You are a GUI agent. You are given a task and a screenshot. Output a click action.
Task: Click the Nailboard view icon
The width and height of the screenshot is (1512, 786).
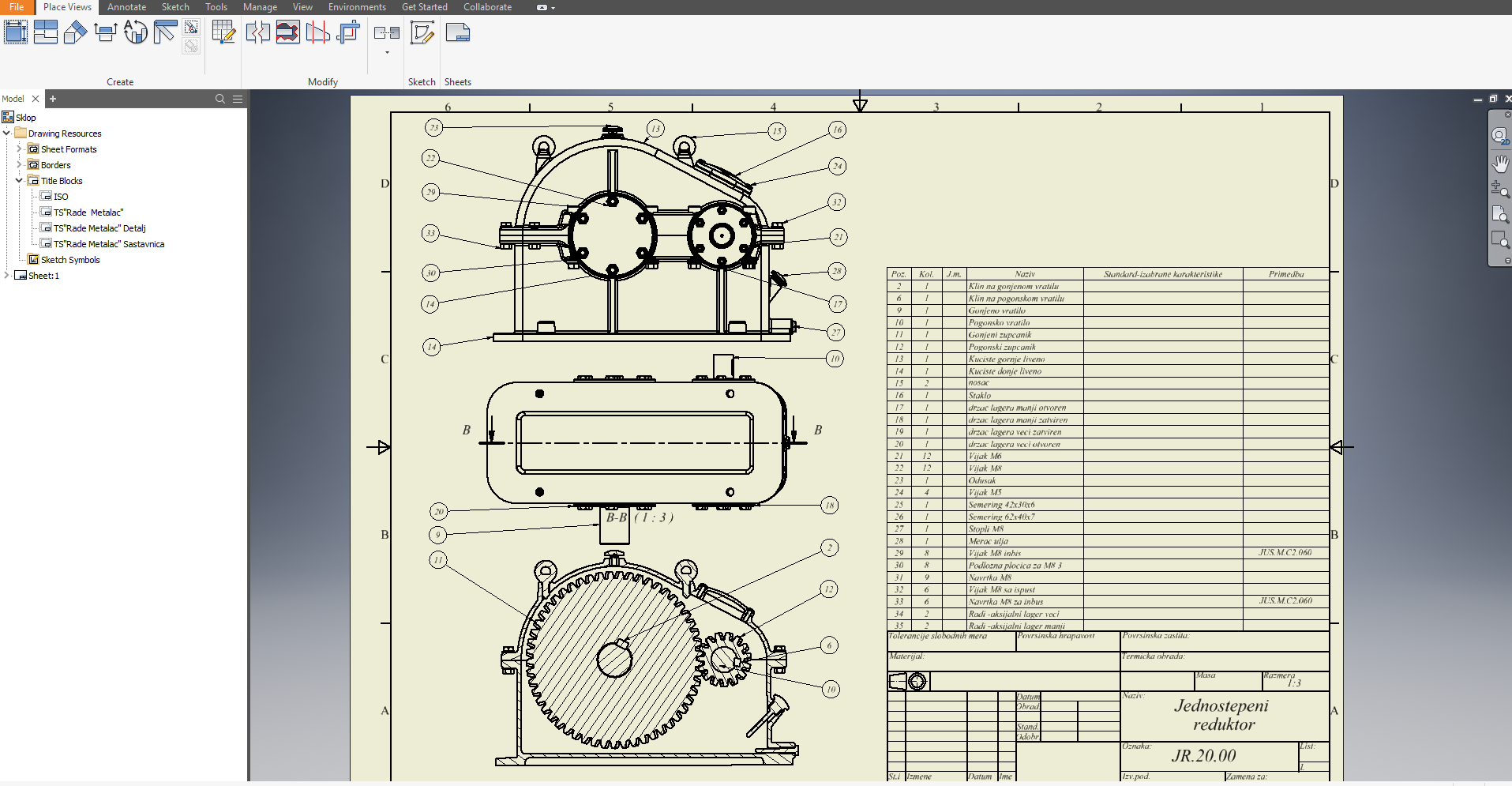pos(191,28)
